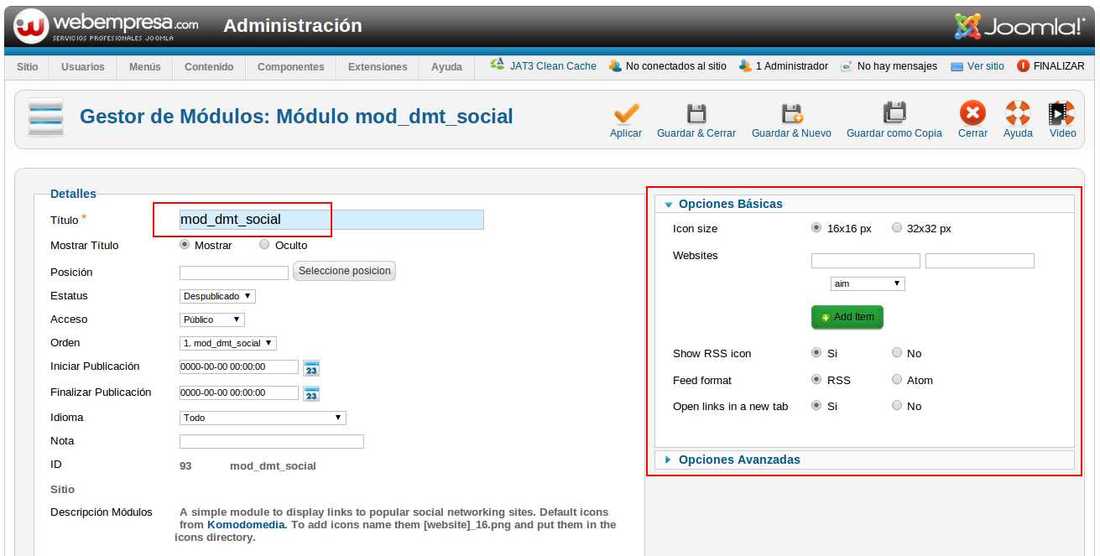The width and height of the screenshot is (1100, 556).
Task: Click the Aplicar checkmark icon
Action: click(x=626, y=113)
